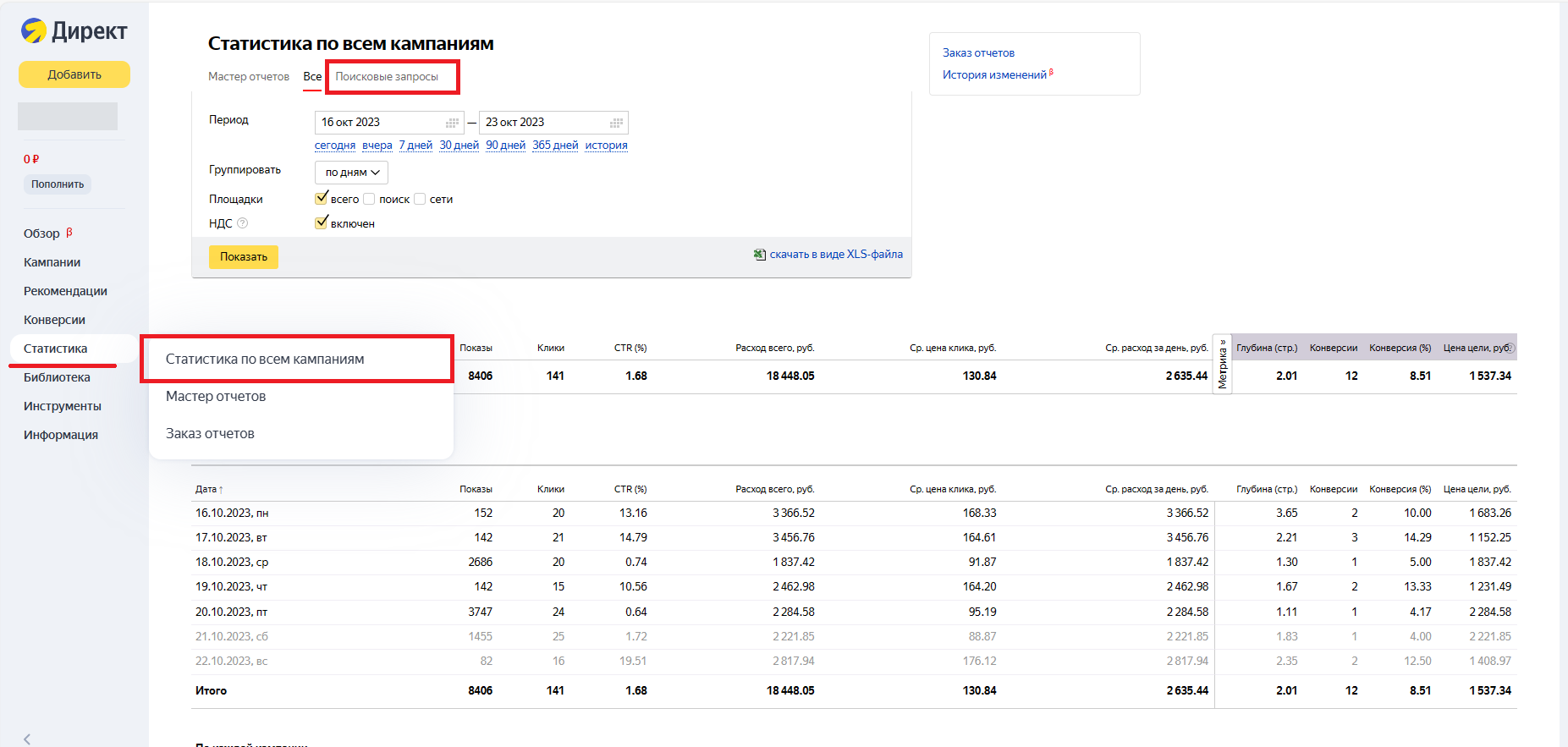Click the 'история' period link
Screen dimensions: 1568x747
tap(607, 145)
